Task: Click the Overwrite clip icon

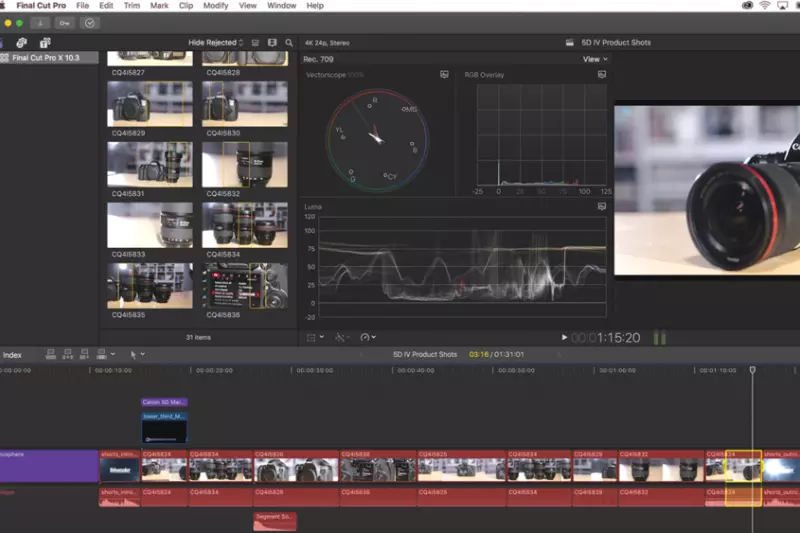Action: [x=101, y=354]
